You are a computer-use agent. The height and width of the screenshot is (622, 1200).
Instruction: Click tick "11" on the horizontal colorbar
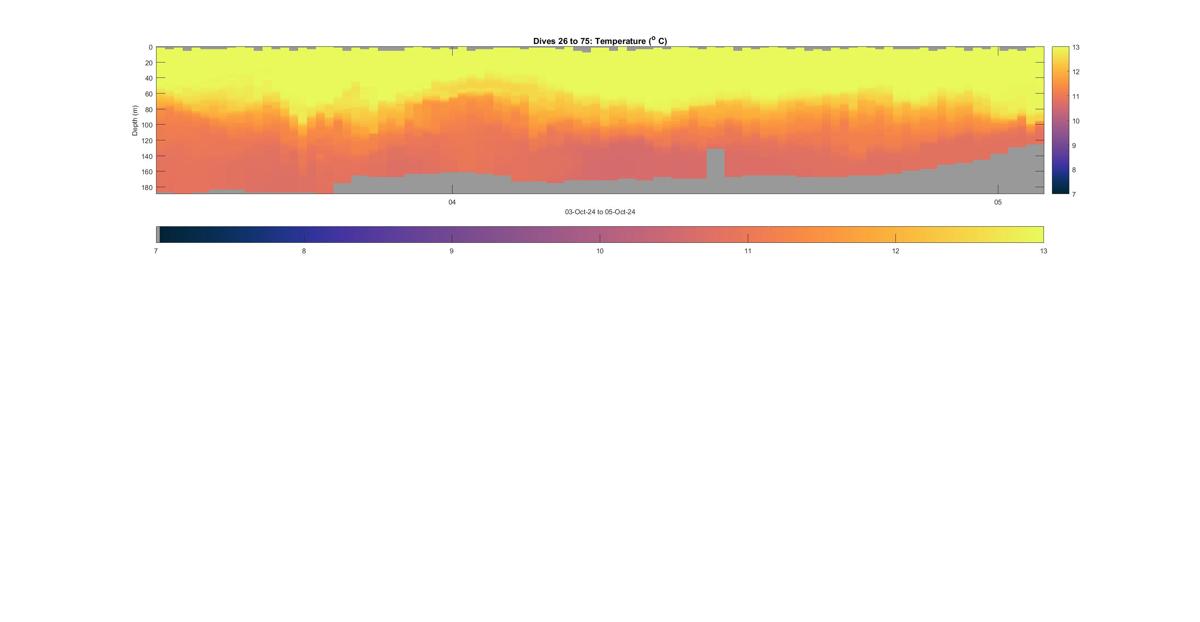[748, 251]
